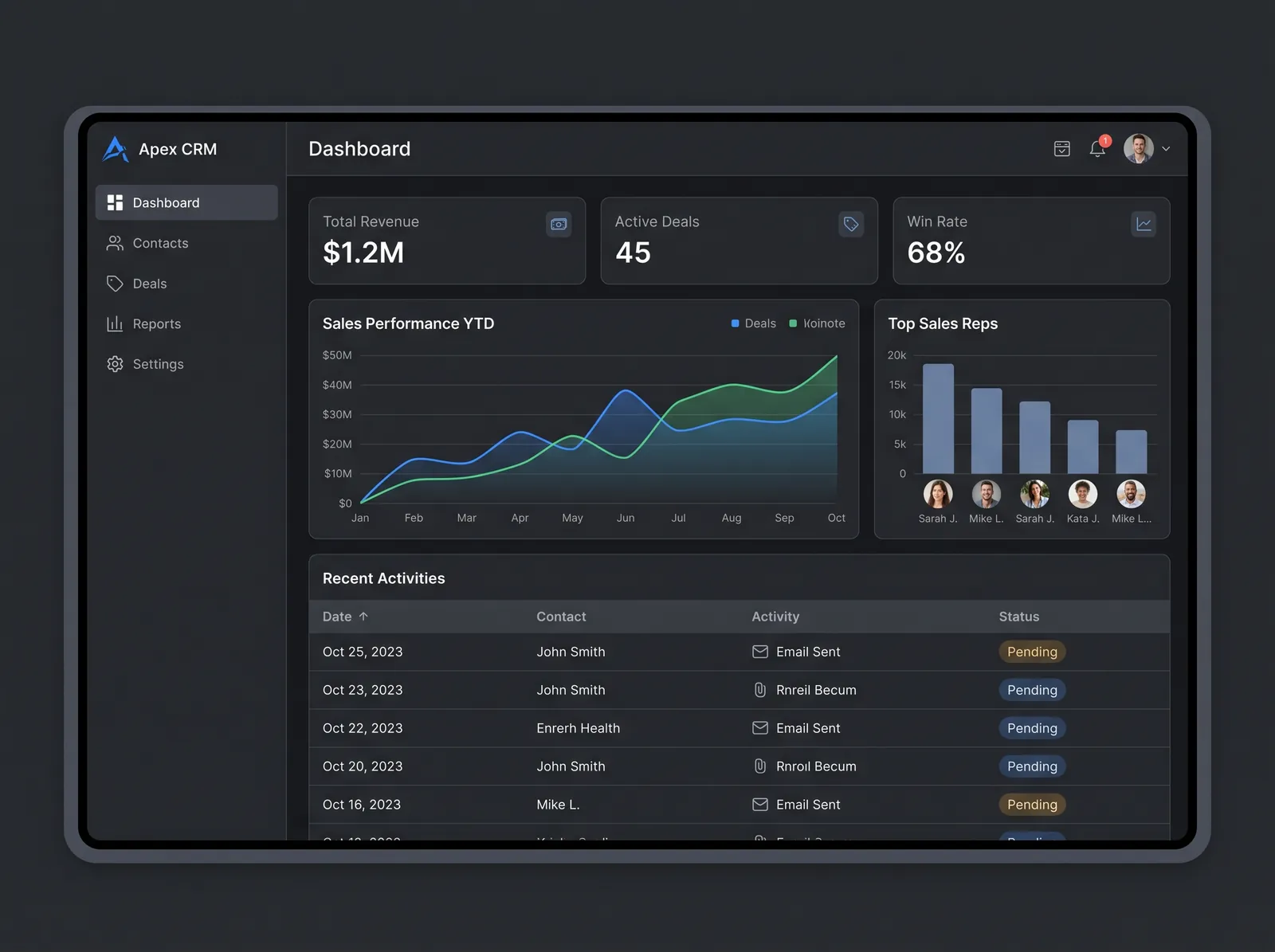Screen dimensions: 1275x952
Task: Click the Win Rate chart icon
Action: pyautogui.click(x=1144, y=225)
